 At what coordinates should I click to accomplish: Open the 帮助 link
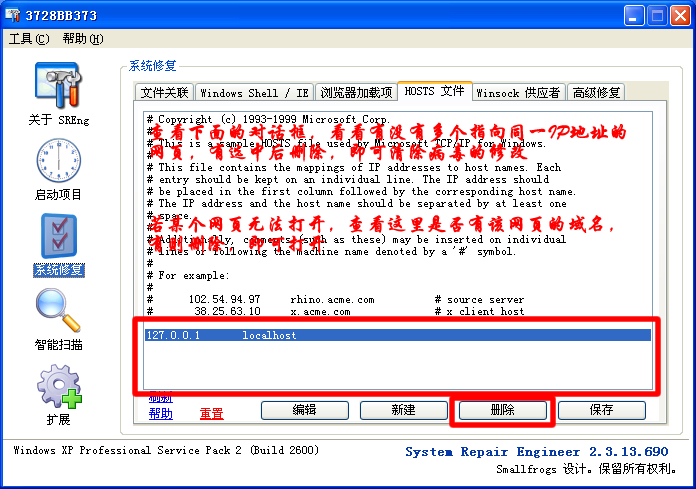[x=161, y=414]
